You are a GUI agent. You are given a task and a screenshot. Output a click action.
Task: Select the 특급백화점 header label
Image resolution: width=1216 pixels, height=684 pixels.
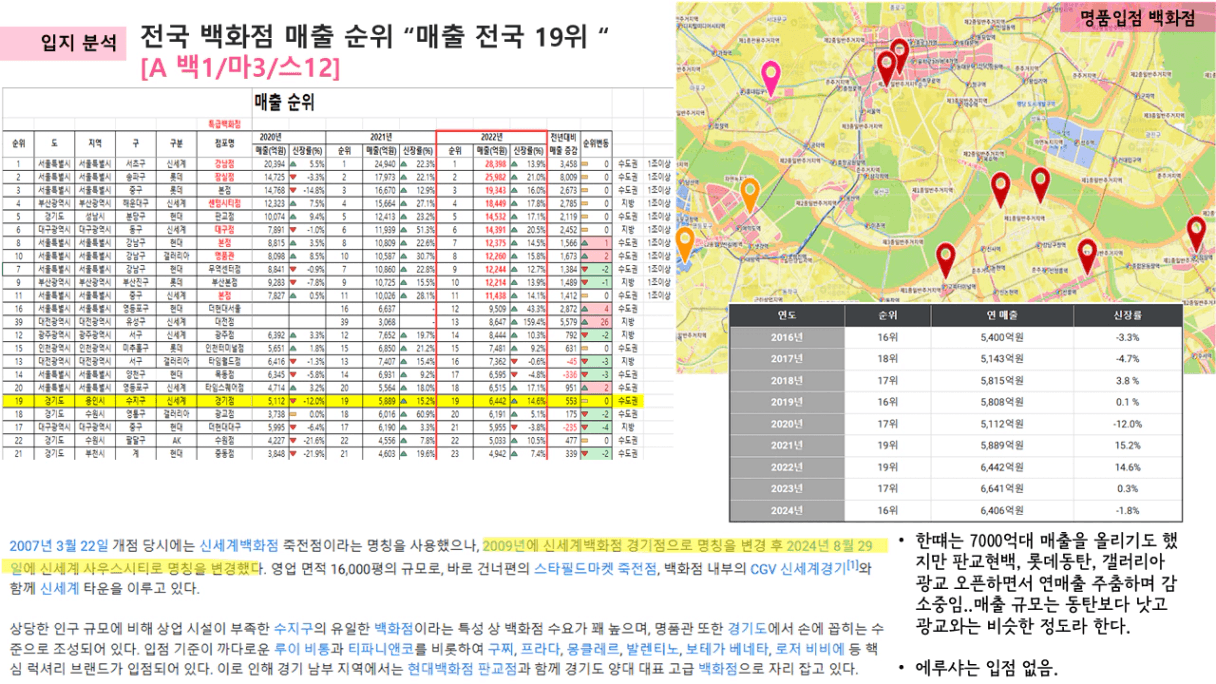coord(224,124)
